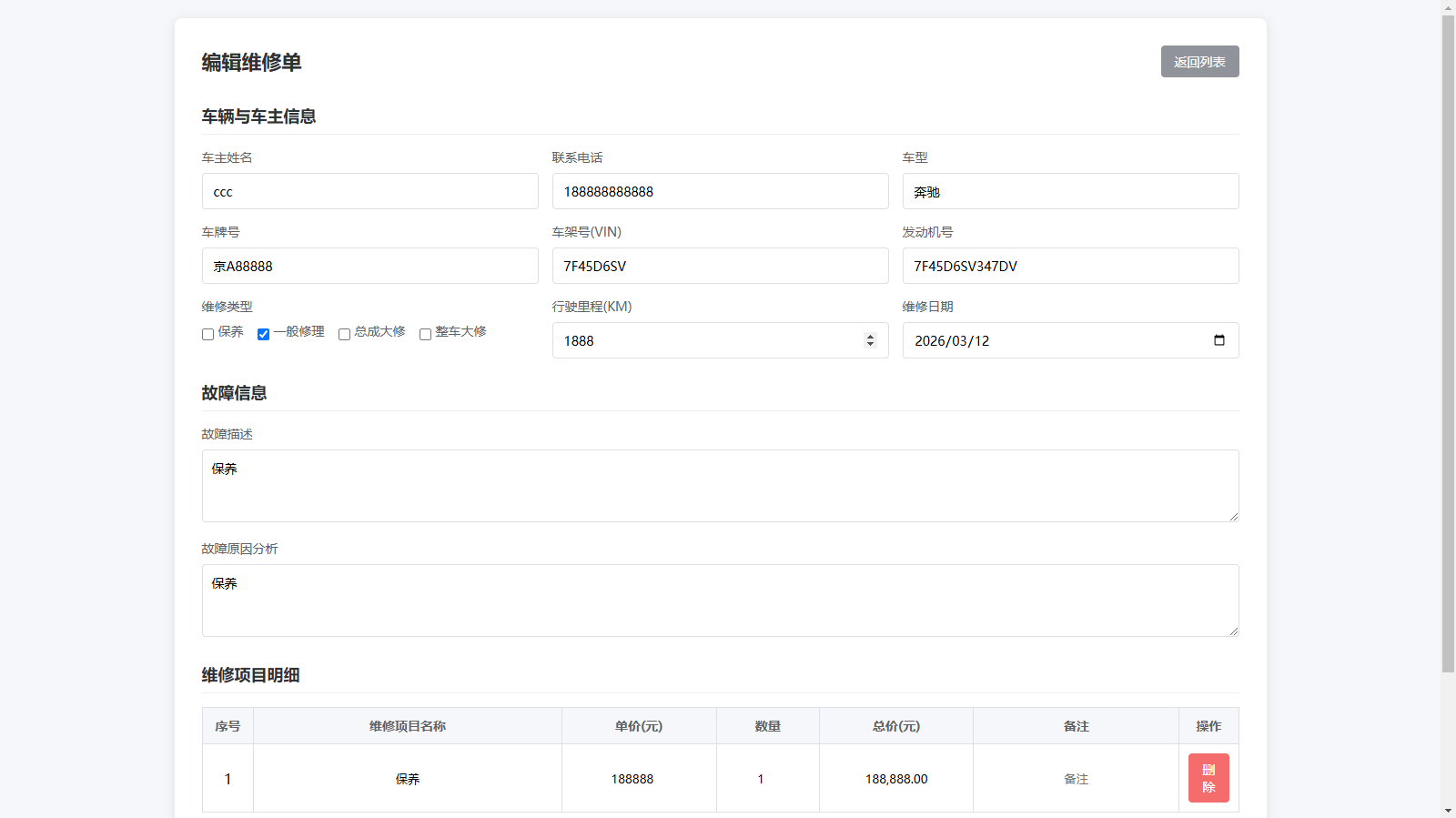Tick the 整车大修 checkbox
This screenshot has height=818, width=1456.
click(x=425, y=334)
